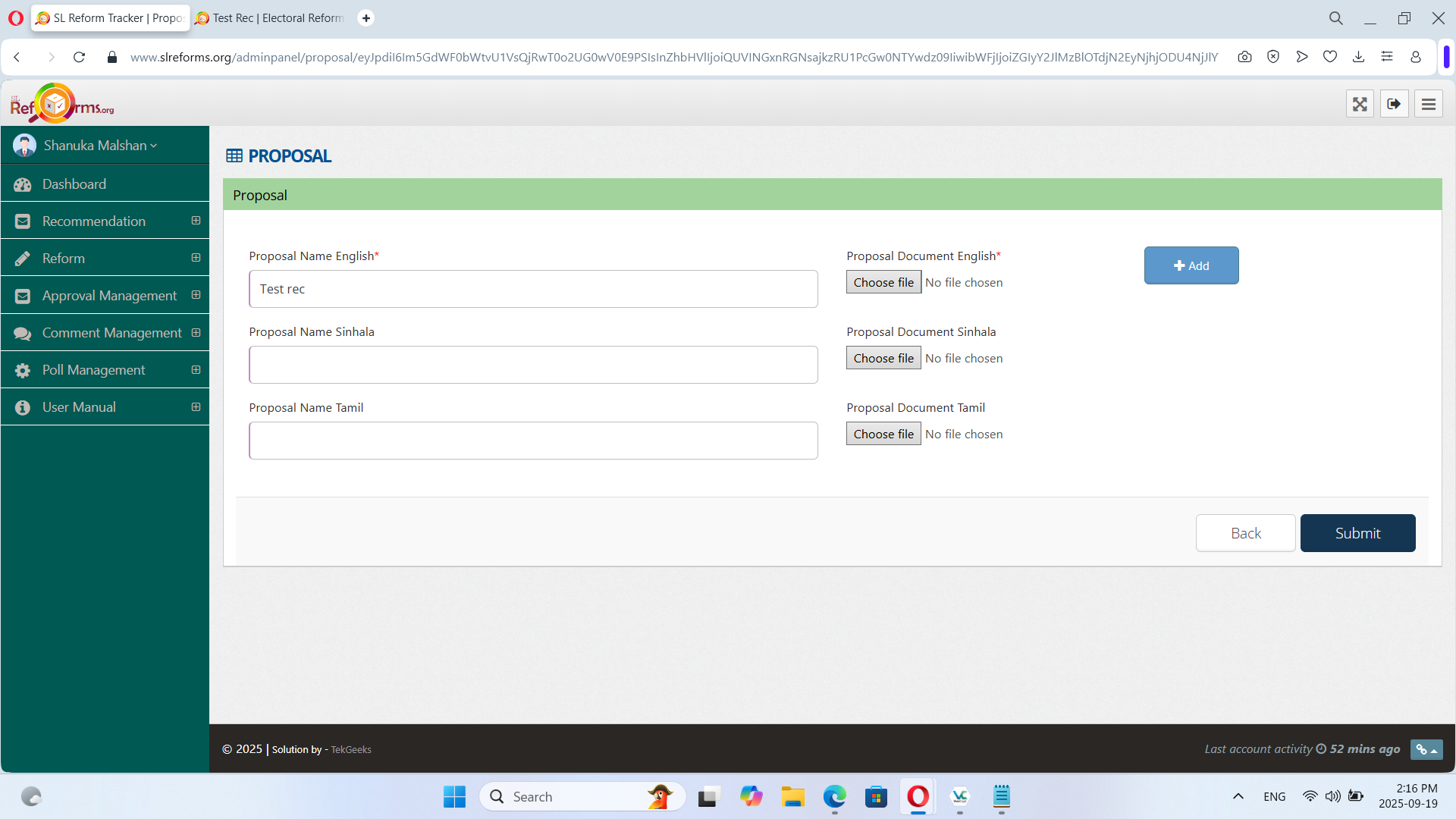Expand the Approval Management plus box
This screenshot has width=1456, height=819.
click(x=196, y=295)
